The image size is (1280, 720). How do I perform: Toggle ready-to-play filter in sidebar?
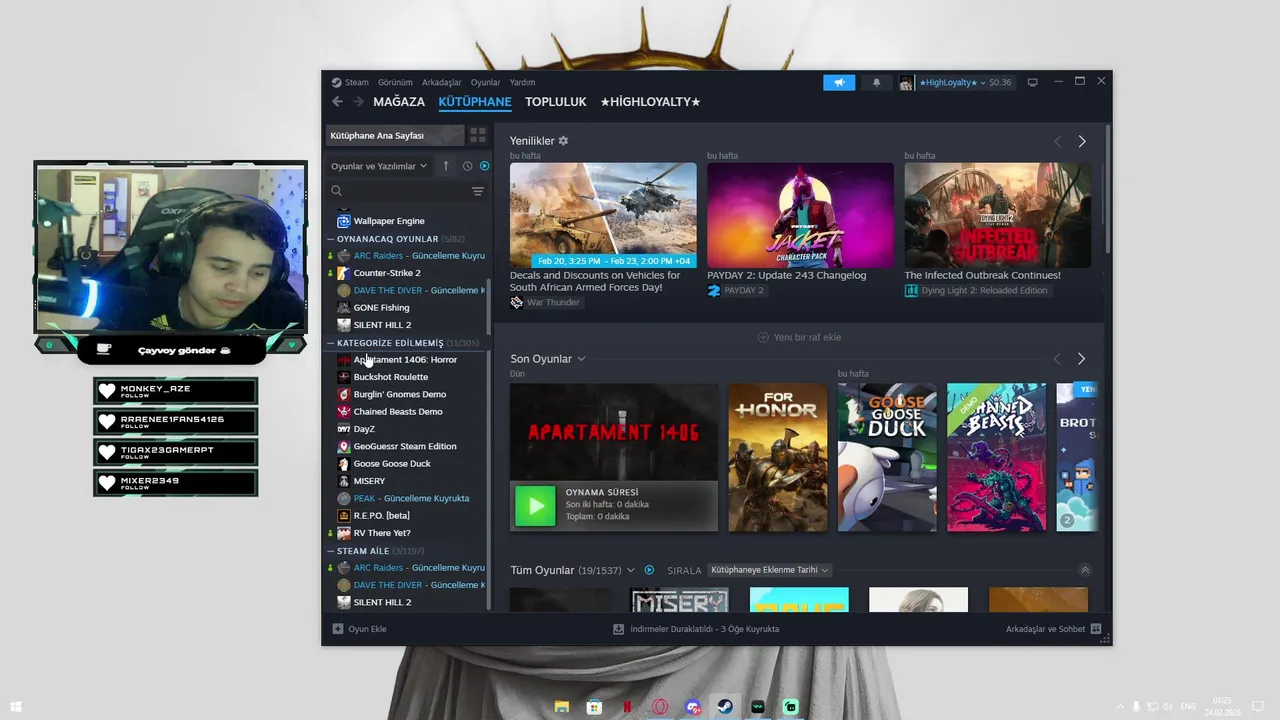click(x=485, y=166)
